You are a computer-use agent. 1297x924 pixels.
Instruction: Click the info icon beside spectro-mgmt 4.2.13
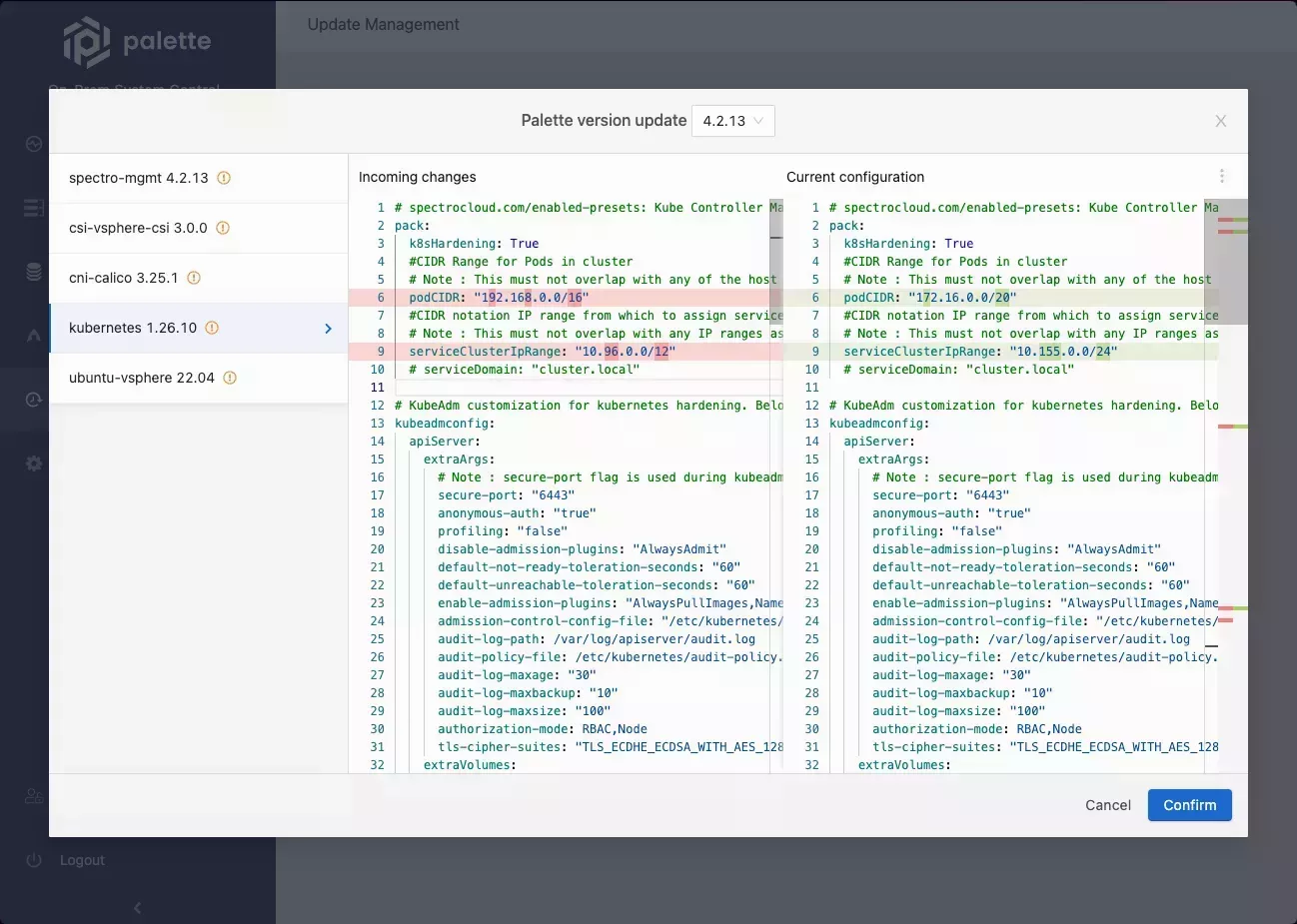pos(224,178)
